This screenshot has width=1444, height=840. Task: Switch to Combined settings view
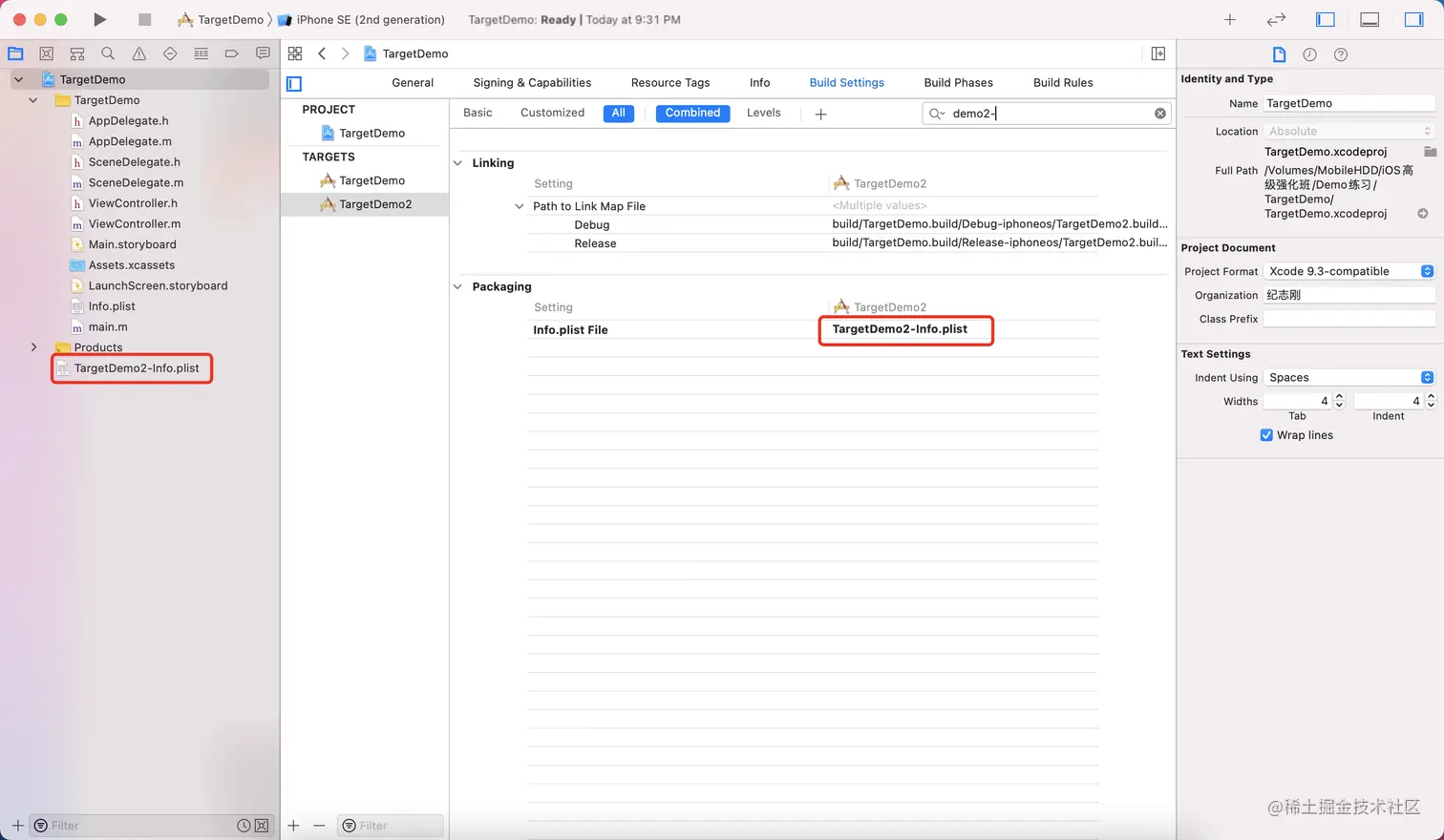693,113
